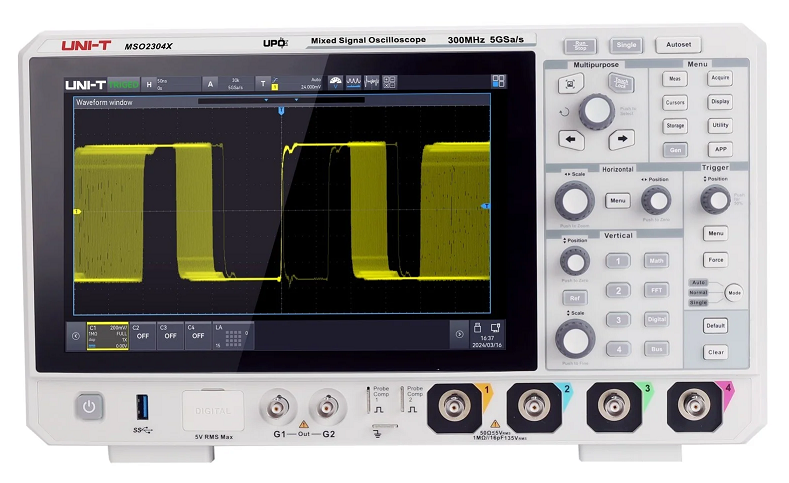Image resolution: width=789 pixels, height=483 pixels.
Task: Push the Gen key
Action: [x=675, y=150]
